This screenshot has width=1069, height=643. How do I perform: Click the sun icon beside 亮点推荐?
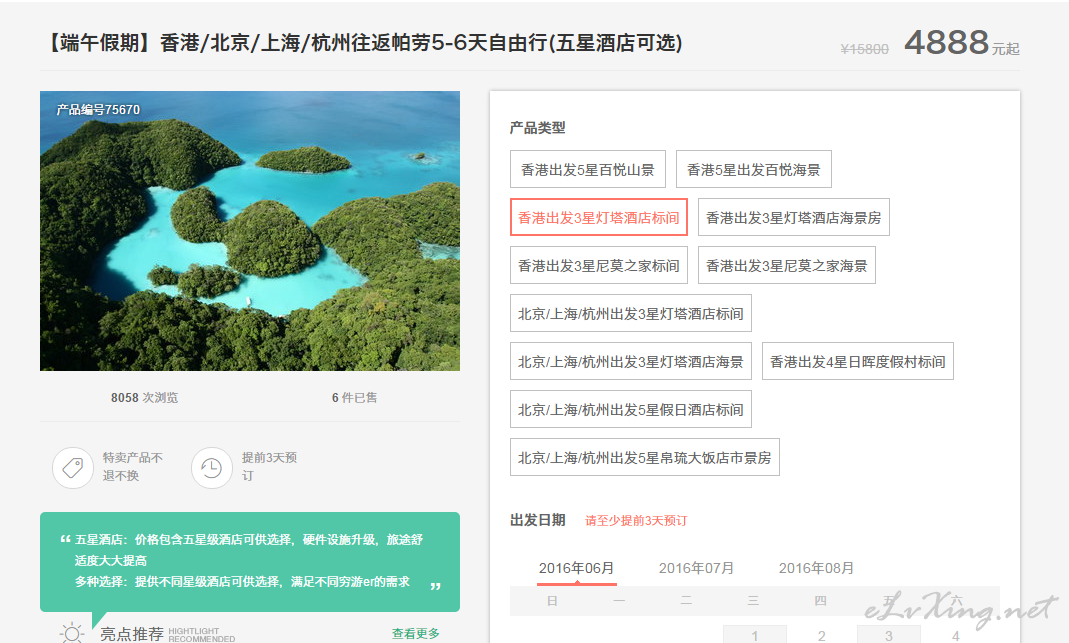tap(72, 633)
